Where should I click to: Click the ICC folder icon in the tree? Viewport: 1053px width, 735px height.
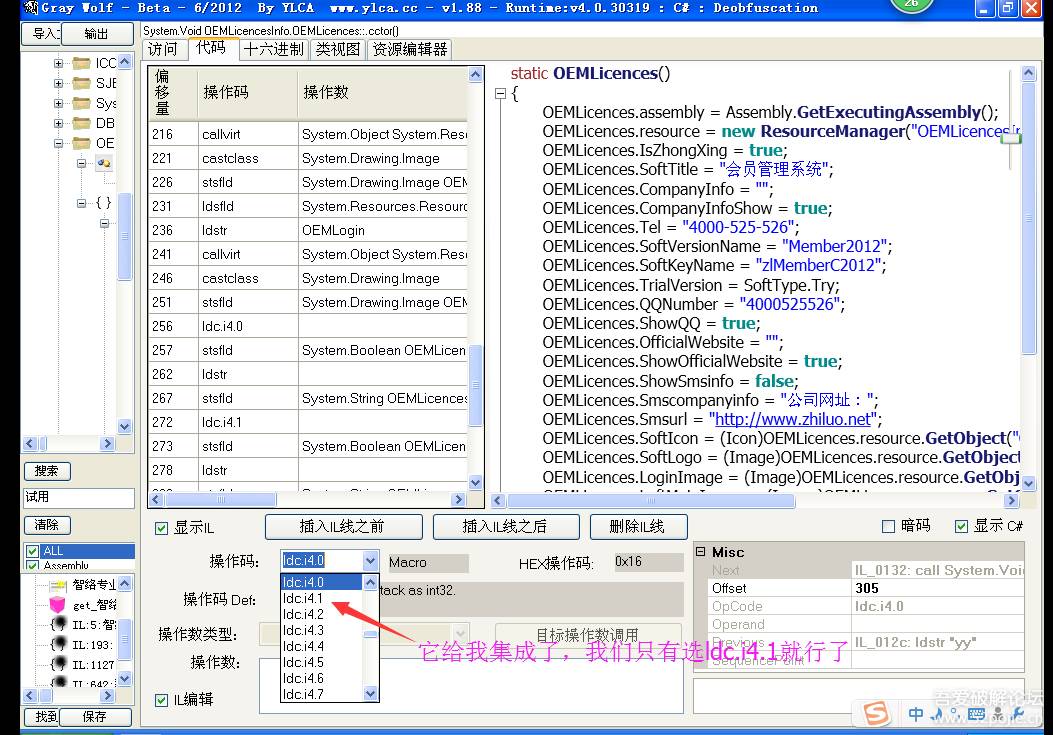(x=80, y=62)
